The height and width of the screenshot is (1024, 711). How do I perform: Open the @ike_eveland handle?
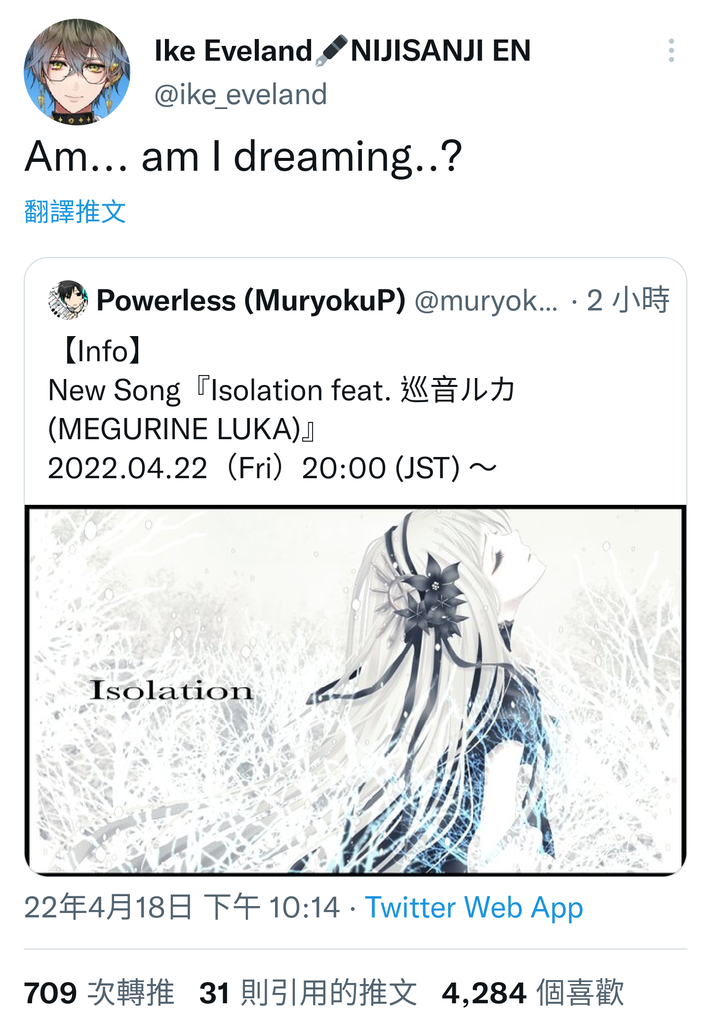(x=241, y=95)
